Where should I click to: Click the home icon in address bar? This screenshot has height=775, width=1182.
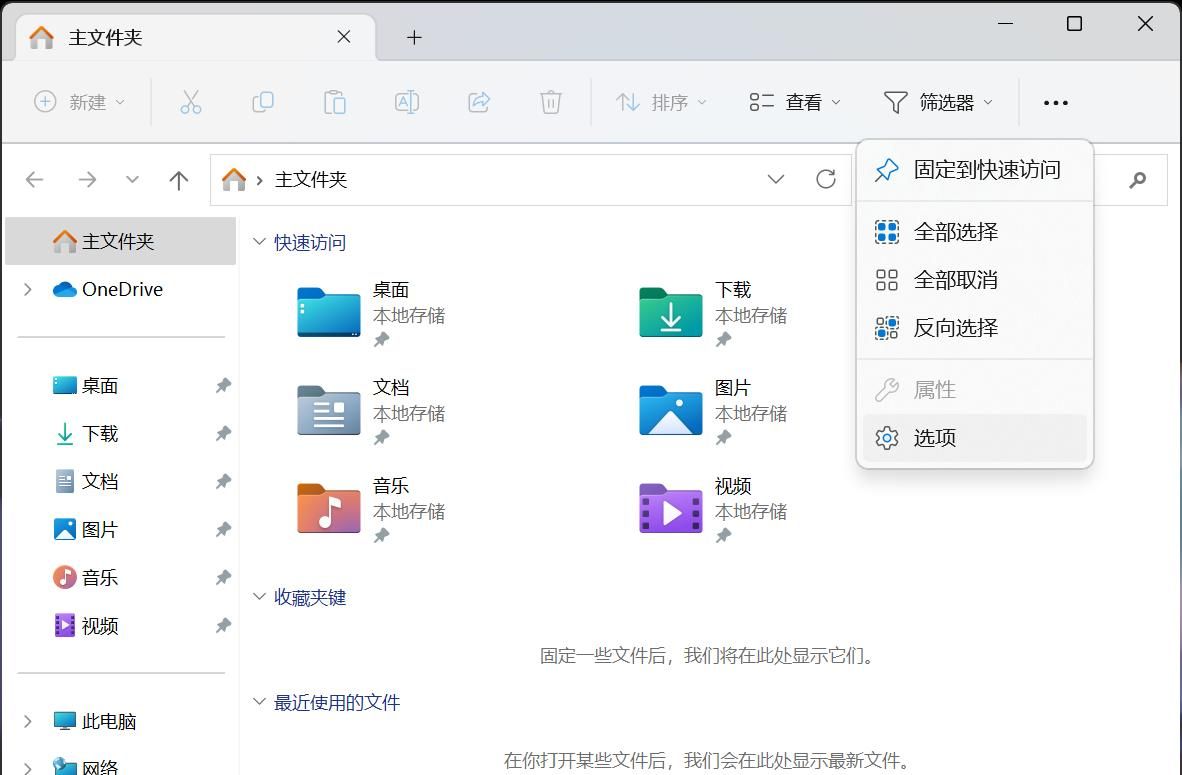click(234, 179)
